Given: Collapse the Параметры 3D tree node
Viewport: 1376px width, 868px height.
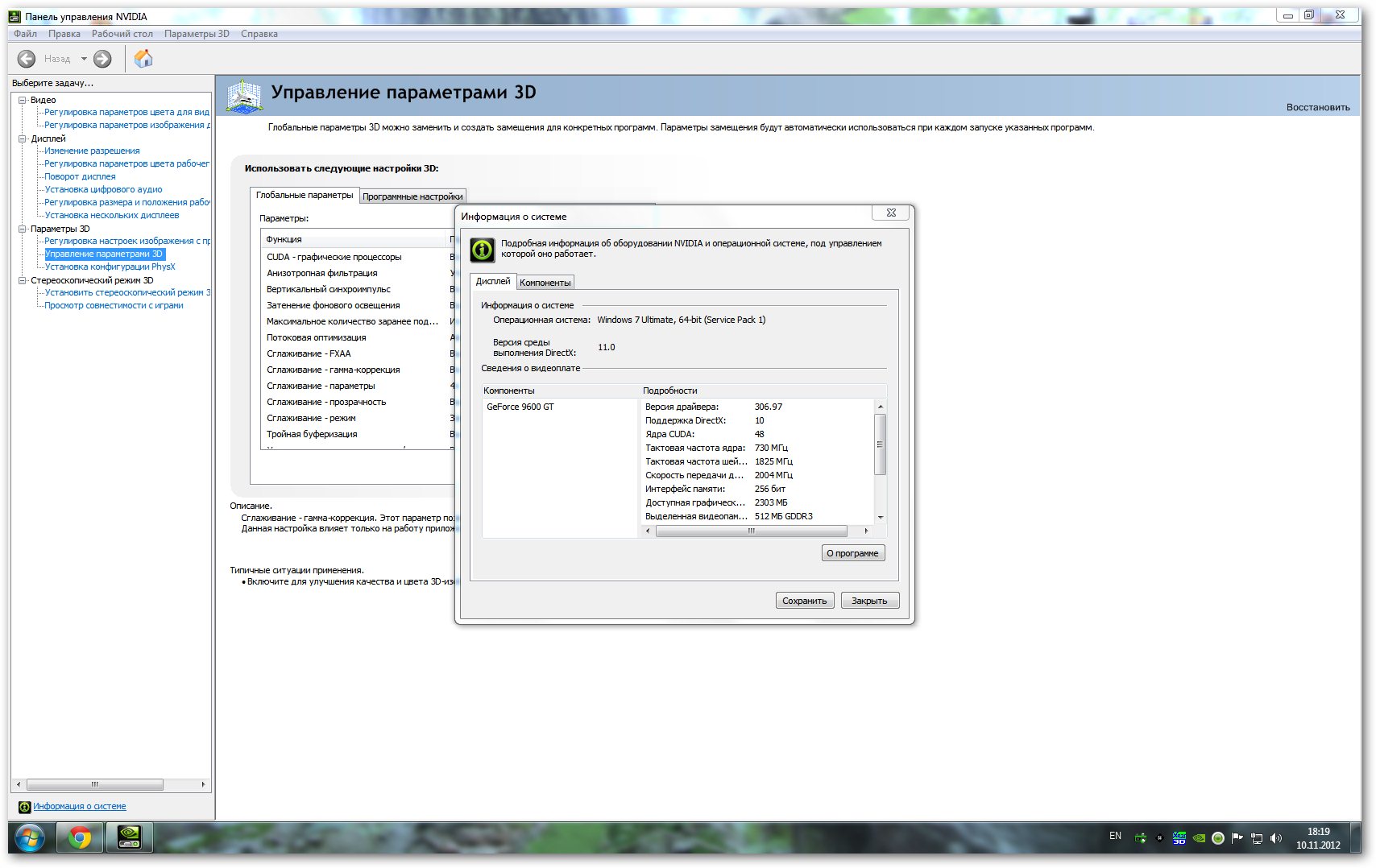Looking at the screenshot, I should pos(23,229).
